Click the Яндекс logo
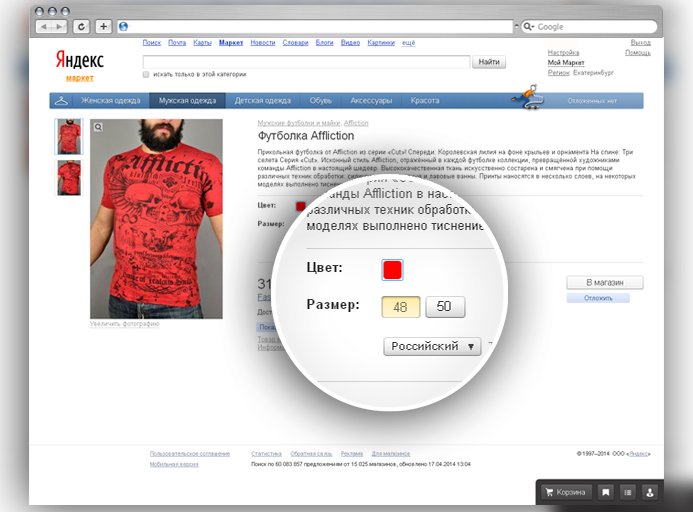This screenshot has width=693, height=512. click(x=80, y=60)
